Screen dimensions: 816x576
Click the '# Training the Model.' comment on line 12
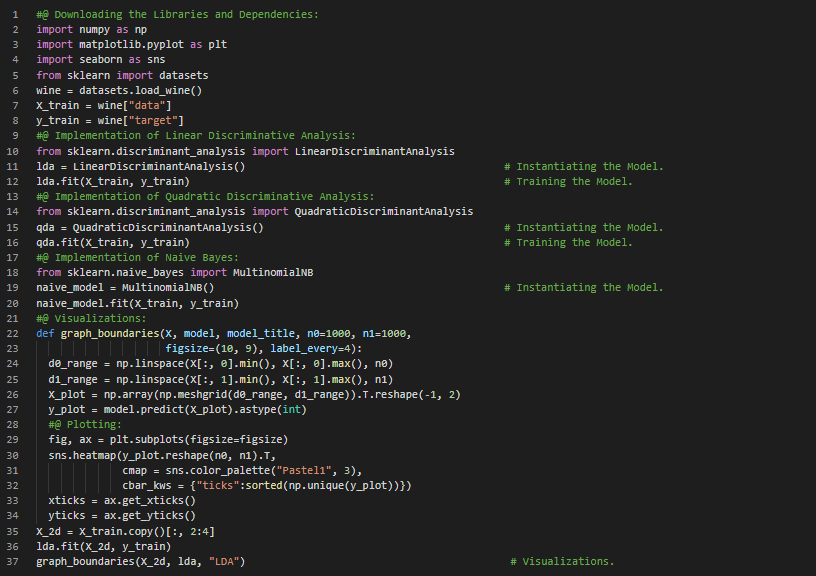click(x=568, y=181)
